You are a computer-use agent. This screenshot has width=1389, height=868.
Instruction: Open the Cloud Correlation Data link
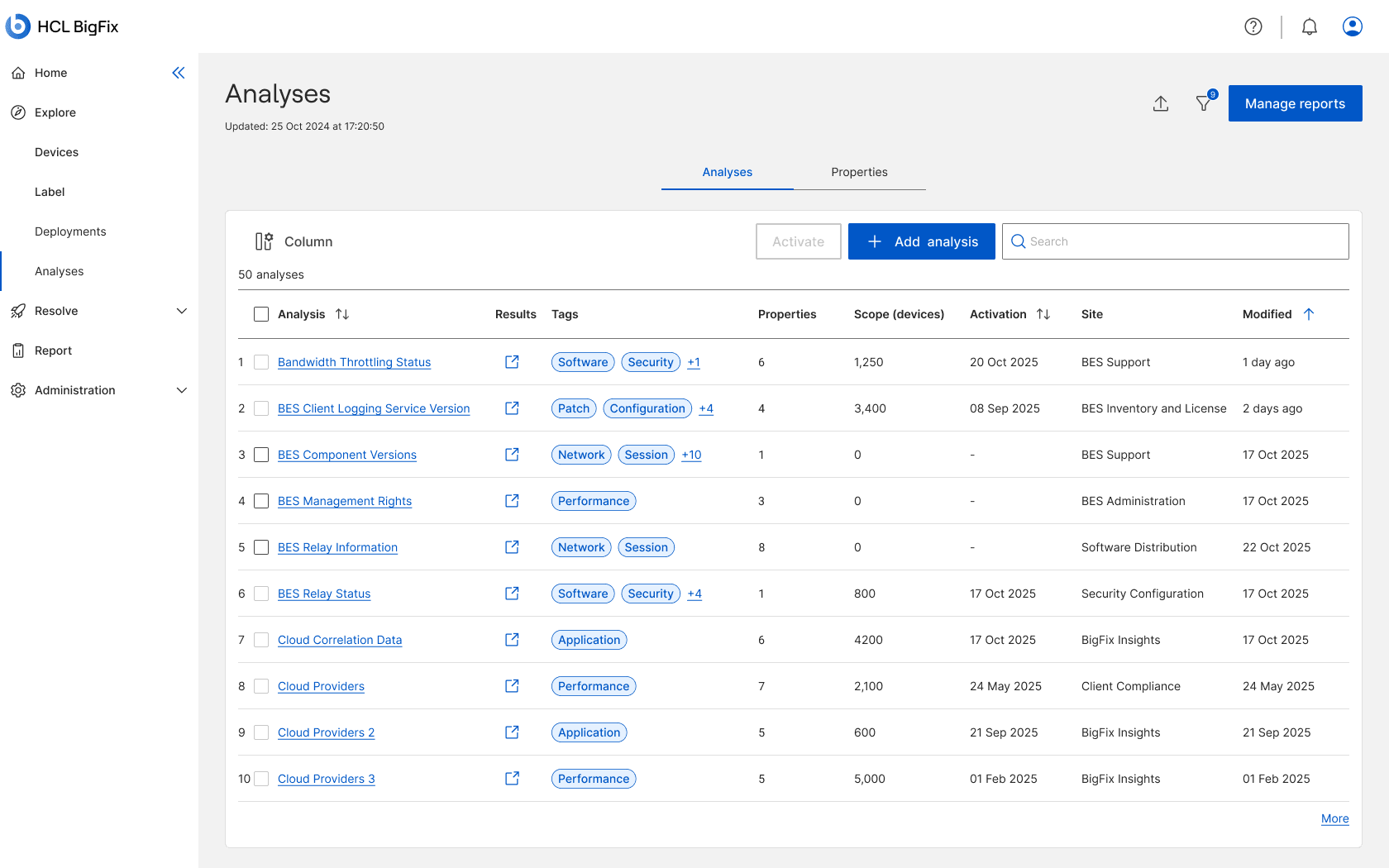pyautogui.click(x=340, y=640)
